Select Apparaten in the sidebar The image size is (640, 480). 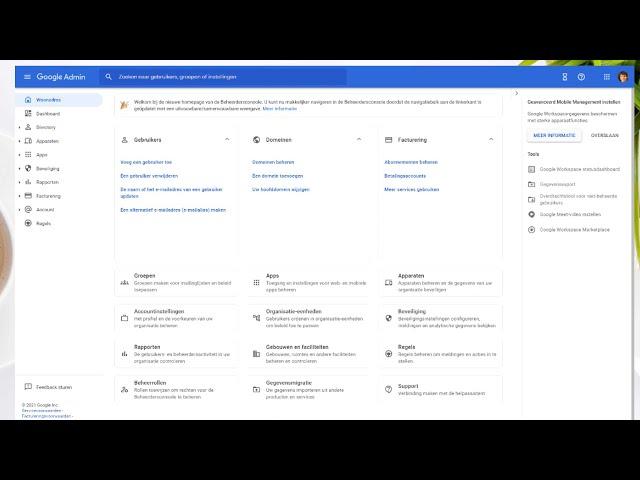[x=47, y=141]
